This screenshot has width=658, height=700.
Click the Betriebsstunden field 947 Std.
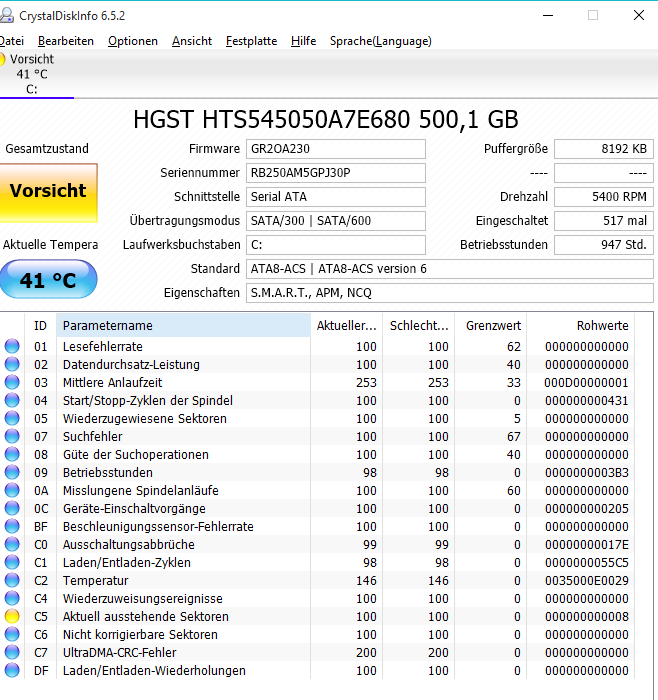coord(604,245)
